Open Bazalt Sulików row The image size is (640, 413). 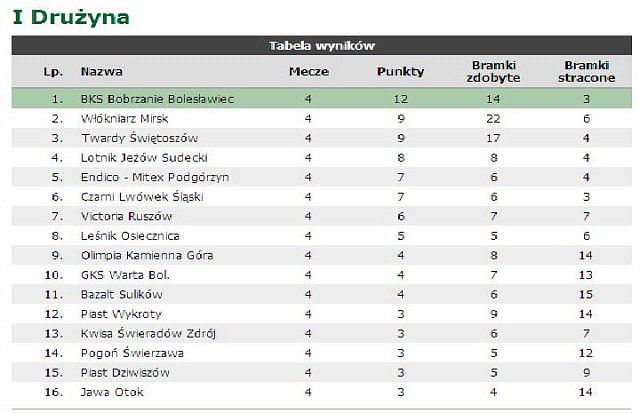[x=322, y=295]
